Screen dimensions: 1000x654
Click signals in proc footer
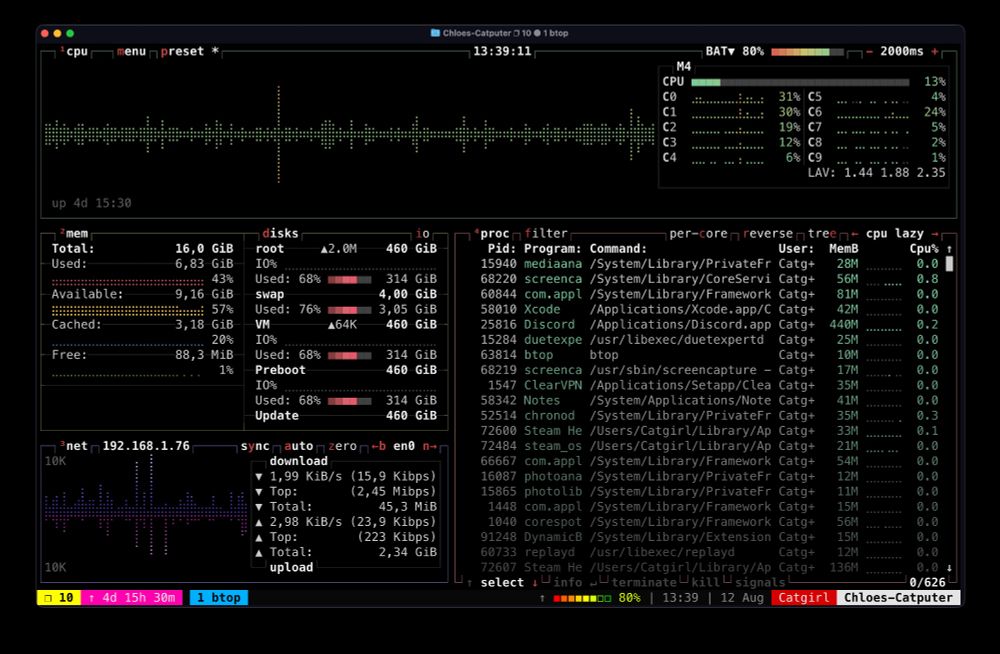tap(760, 583)
